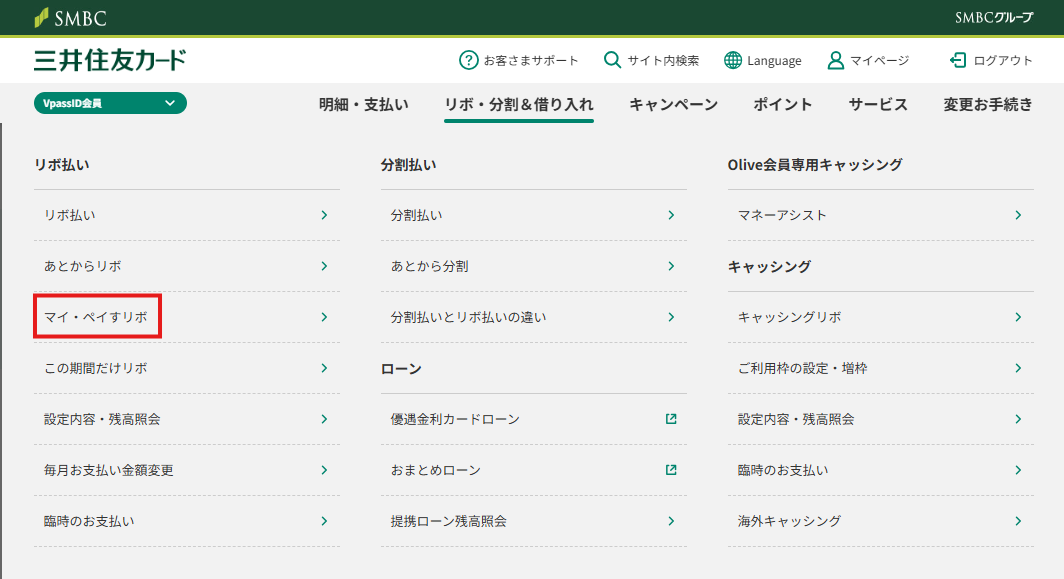The image size is (1064, 579).
Task: Open the リボ・分割&借り入れ menu
Action: [519, 104]
